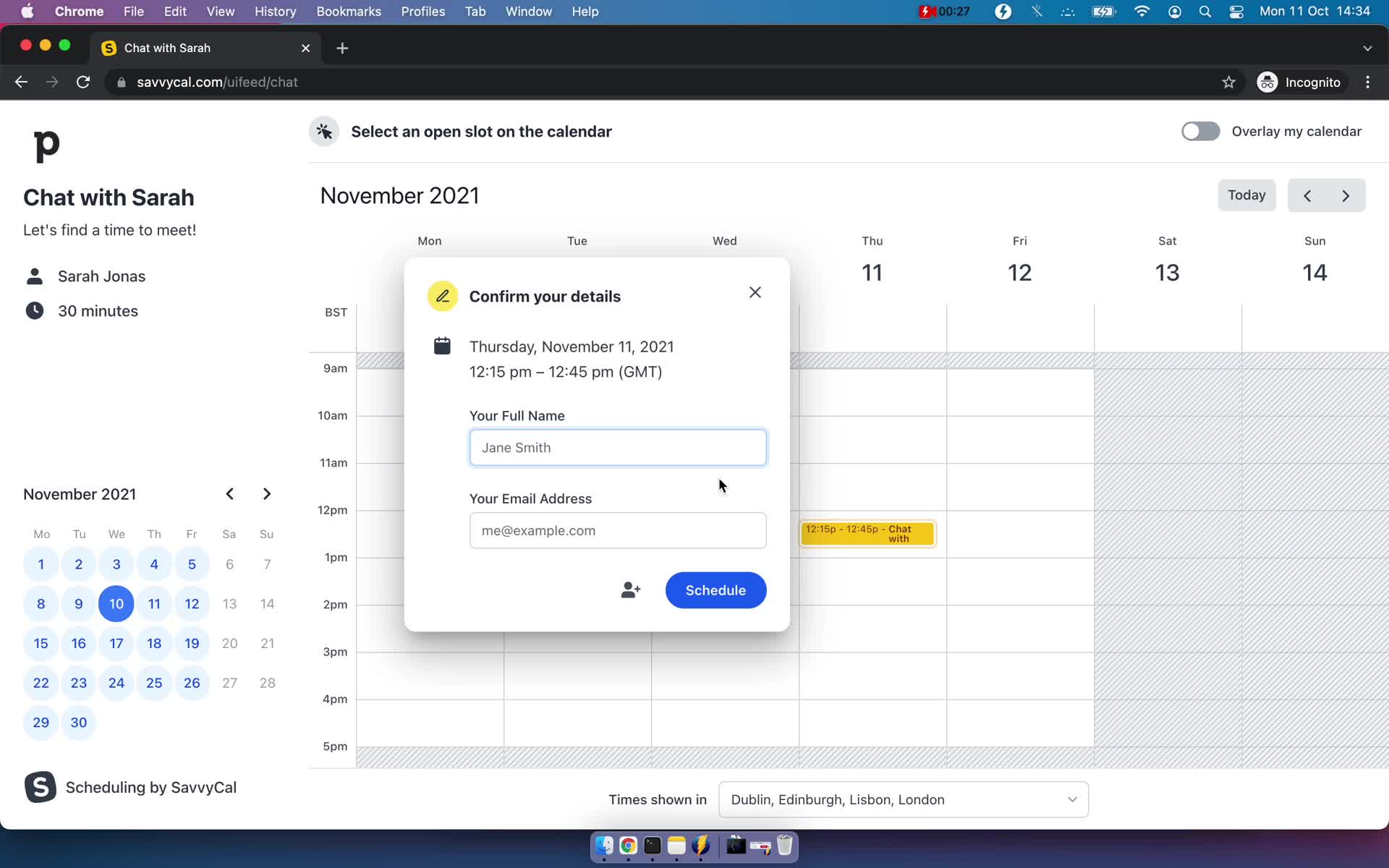This screenshot has width=1389, height=868.
Task: Close the confirm your details dialog
Action: click(x=754, y=292)
